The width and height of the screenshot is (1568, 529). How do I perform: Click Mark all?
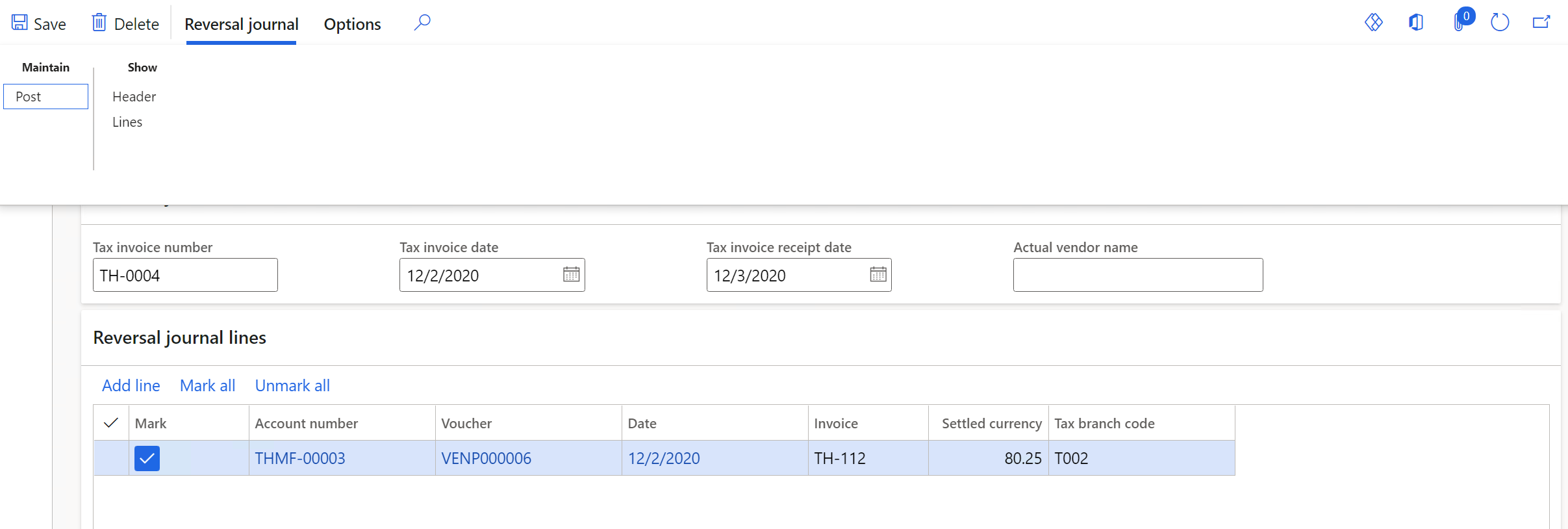point(208,386)
